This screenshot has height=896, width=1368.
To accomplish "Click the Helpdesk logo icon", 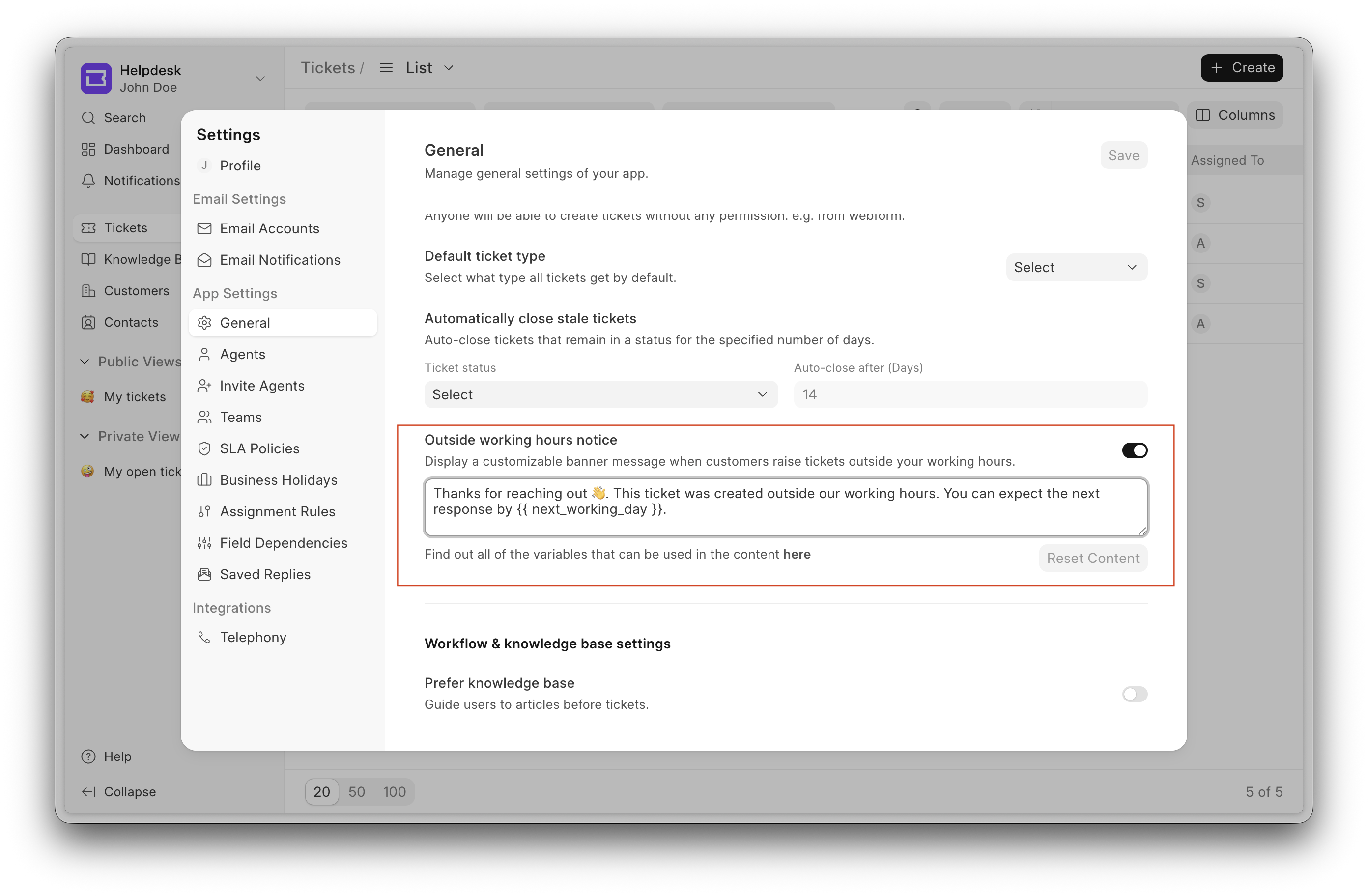I will [95, 78].
